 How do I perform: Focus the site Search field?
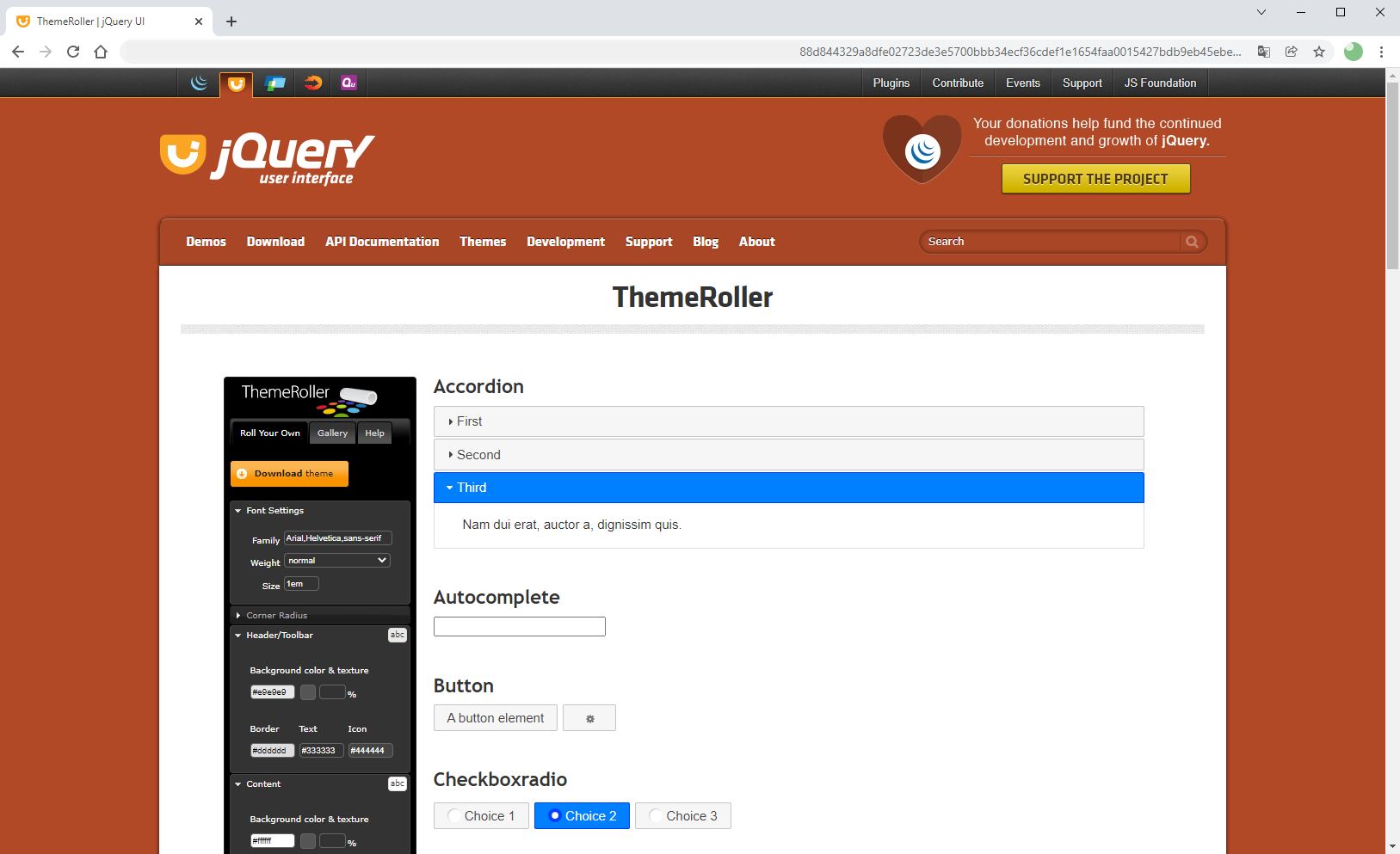[1052, 242]
